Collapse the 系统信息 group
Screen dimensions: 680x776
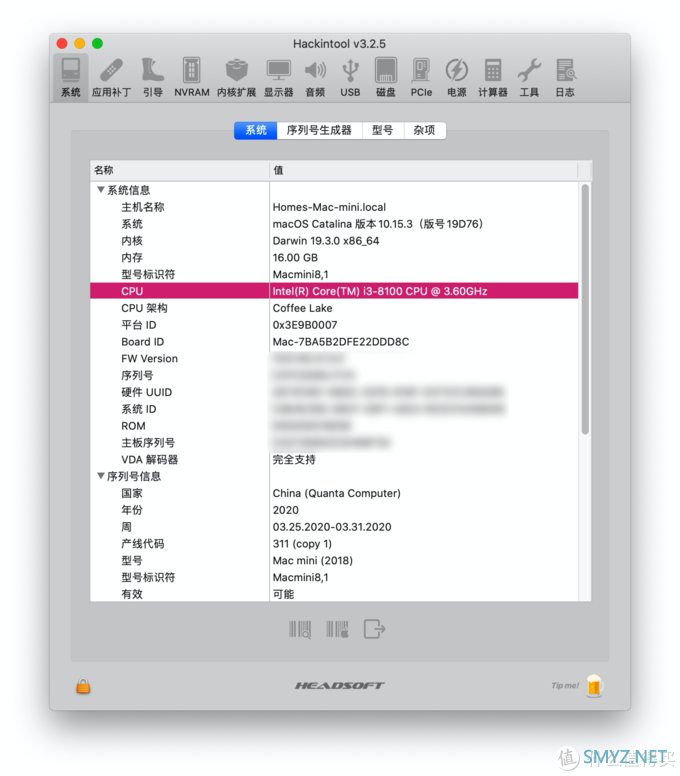[101, 190]
